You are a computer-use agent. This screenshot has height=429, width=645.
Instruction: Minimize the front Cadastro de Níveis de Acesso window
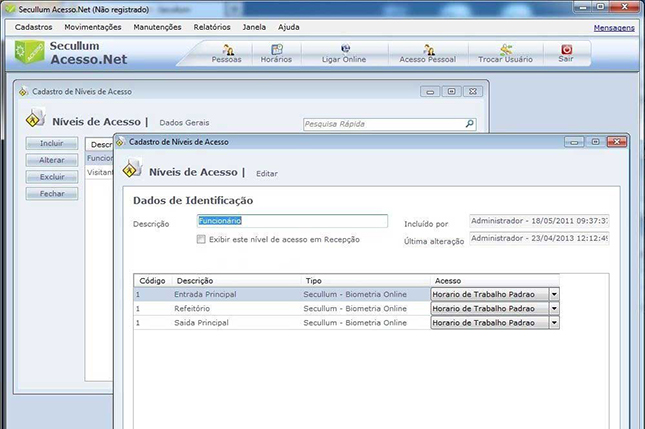[574, 142]
